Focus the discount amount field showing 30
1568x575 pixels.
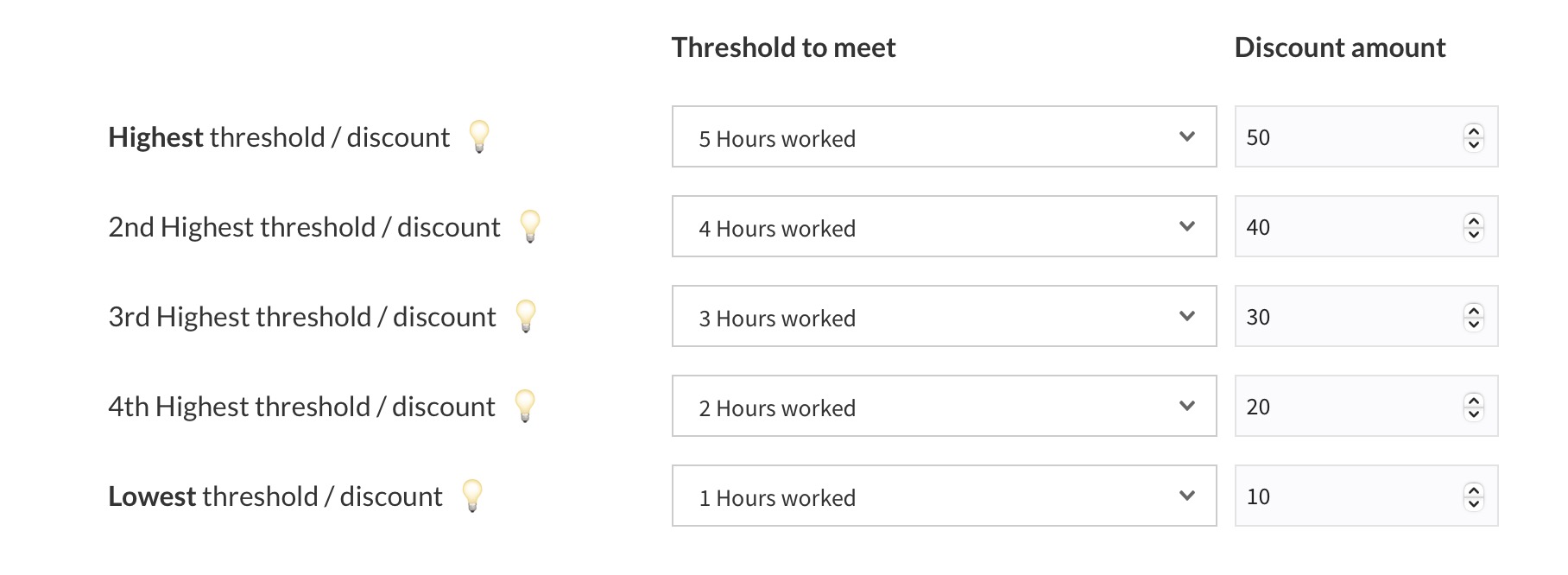(1347, 317)
